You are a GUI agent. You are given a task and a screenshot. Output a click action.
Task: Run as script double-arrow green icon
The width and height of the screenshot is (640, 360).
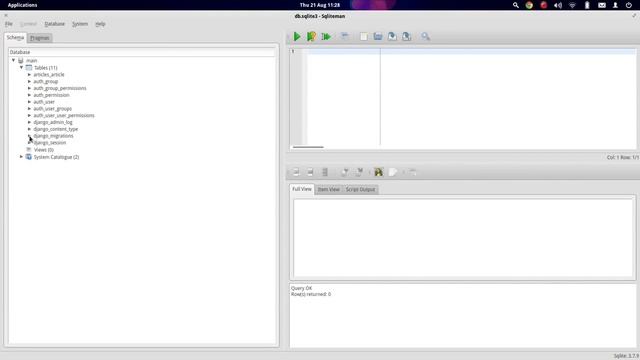(326, 37)
